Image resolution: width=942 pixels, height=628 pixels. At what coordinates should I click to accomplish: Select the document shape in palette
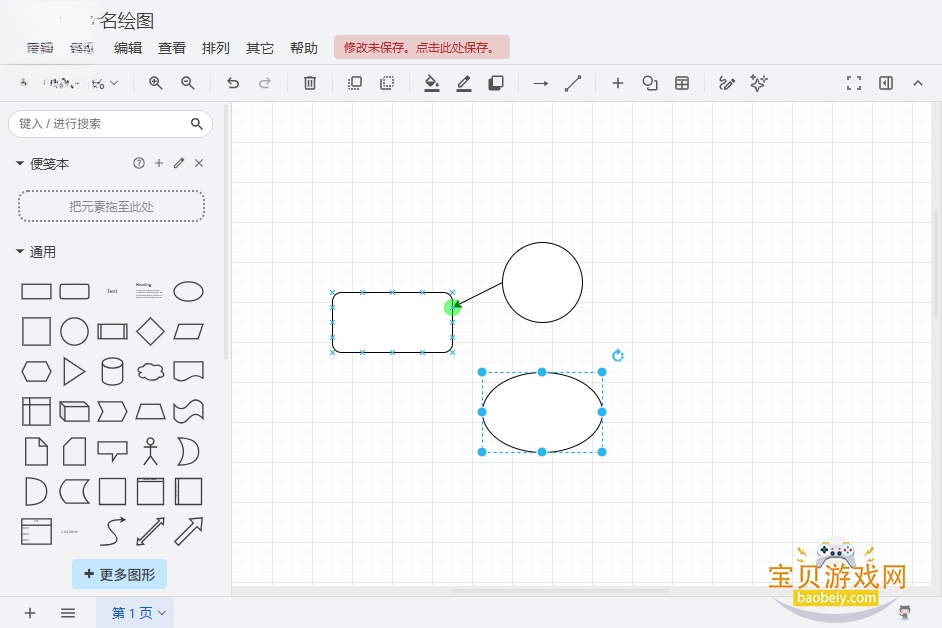(x=189, y=371)
